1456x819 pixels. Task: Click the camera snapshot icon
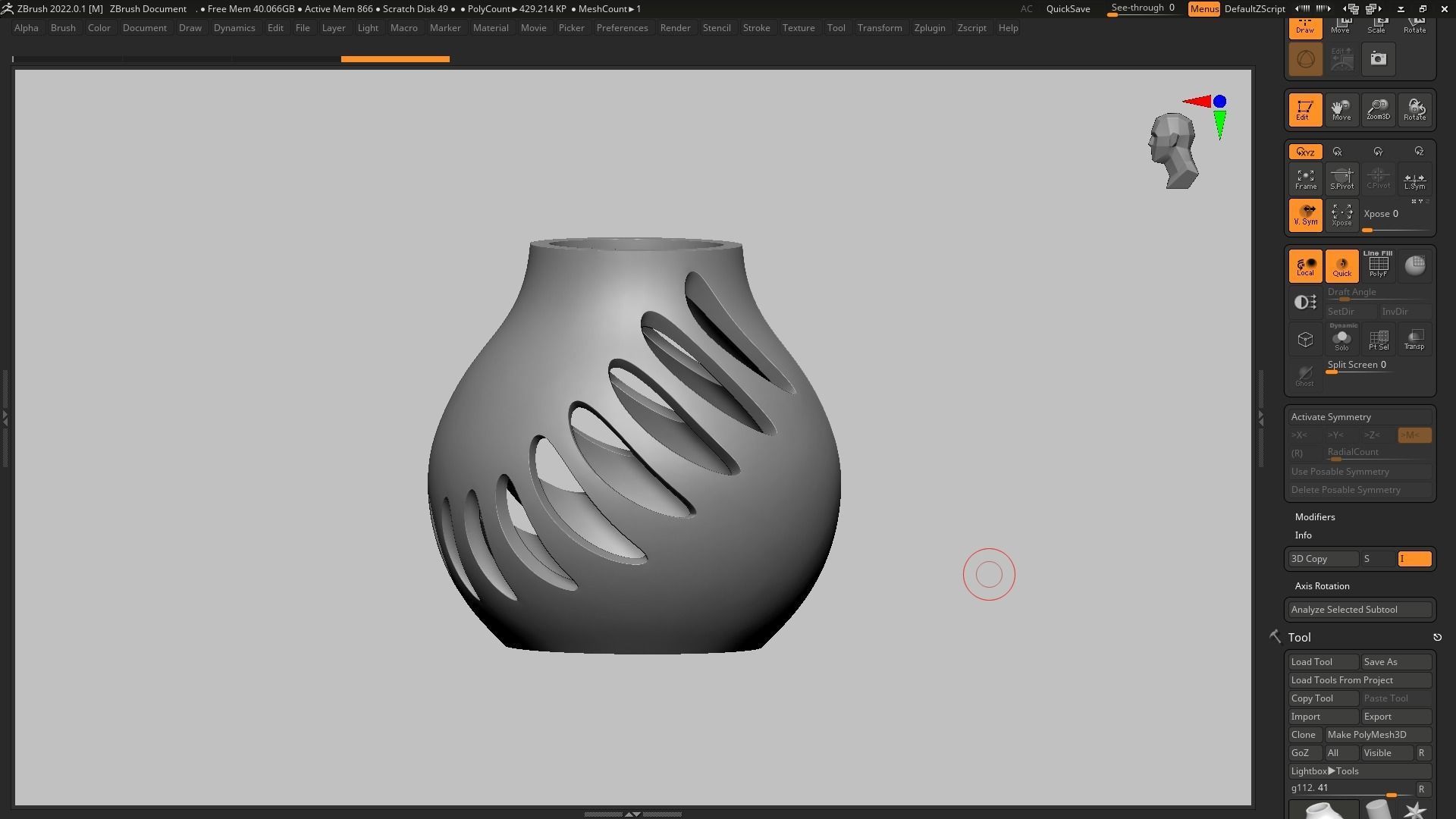(1378, 59)
